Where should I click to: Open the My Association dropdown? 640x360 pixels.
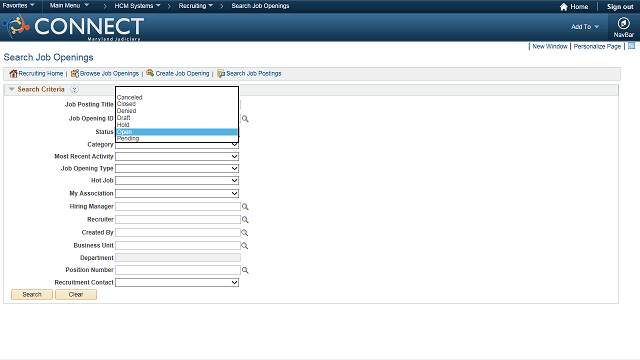[x=177, y=193]
